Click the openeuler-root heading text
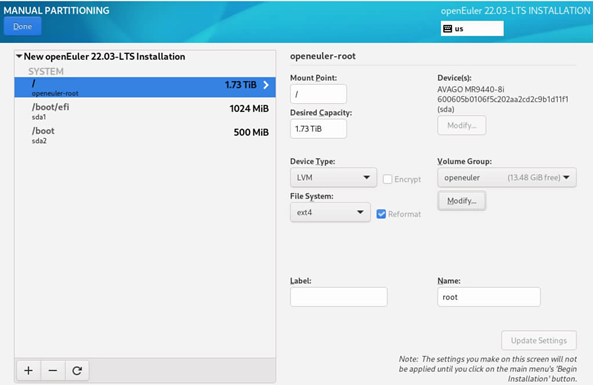The image size is (593, 385). (323, 56)
